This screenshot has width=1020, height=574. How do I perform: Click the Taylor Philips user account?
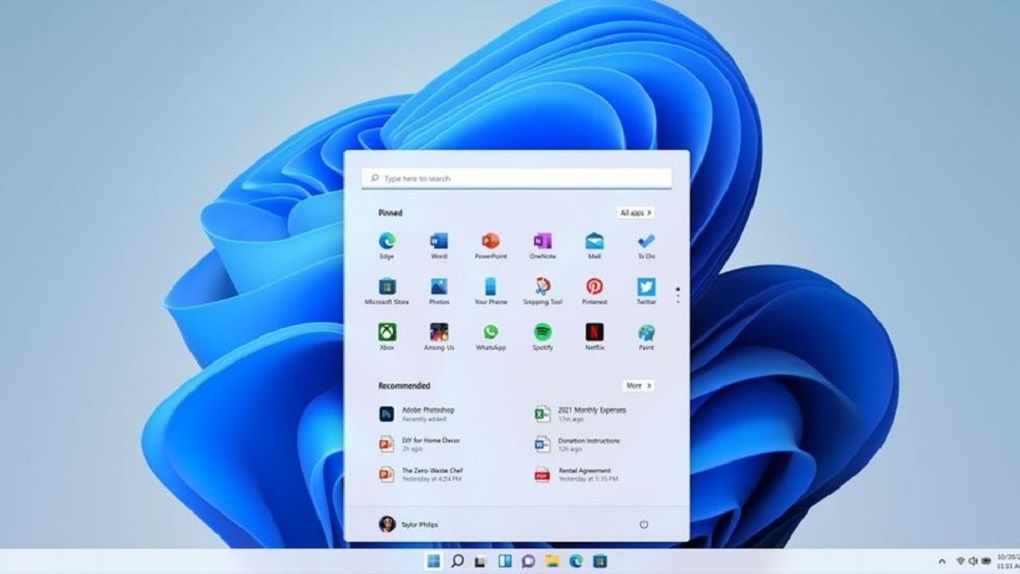tap(409, 524)
